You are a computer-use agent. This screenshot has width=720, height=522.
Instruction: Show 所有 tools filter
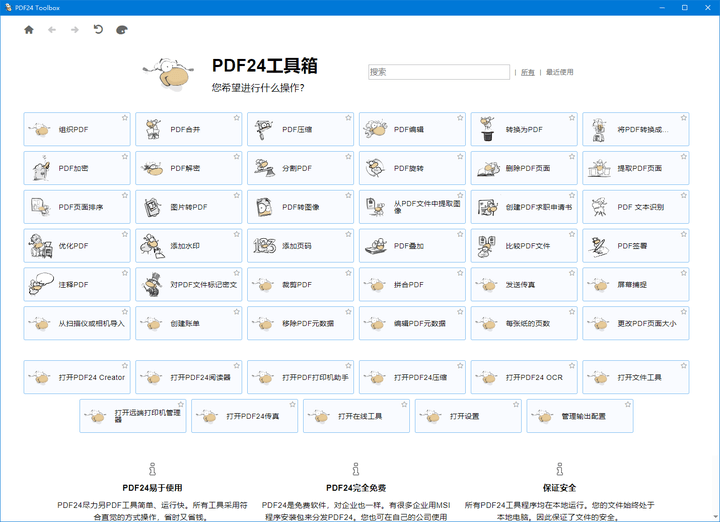click(528, 72)
